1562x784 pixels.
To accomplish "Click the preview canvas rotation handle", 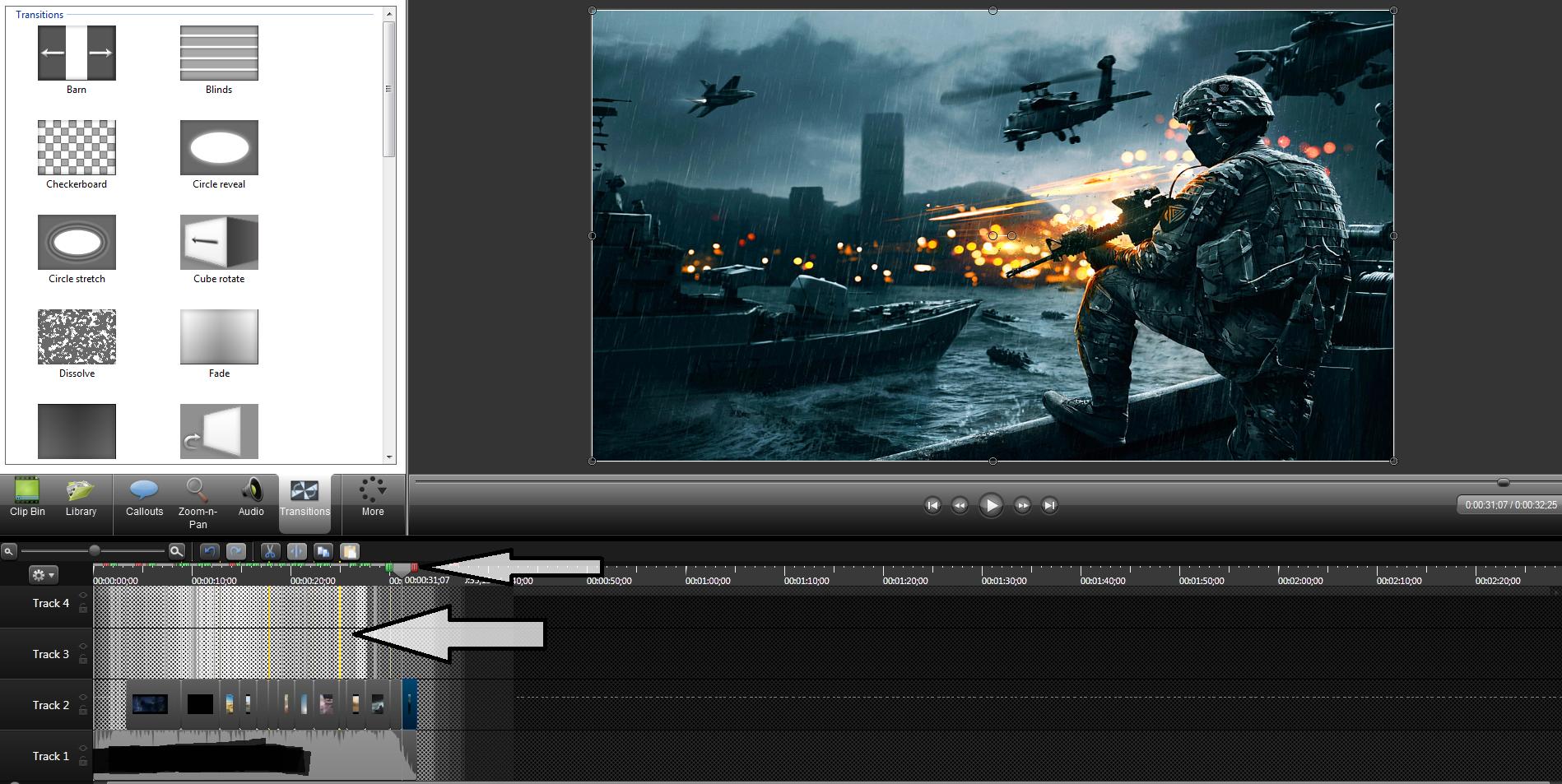I will pyautogui.click(x=1011, y=236).
